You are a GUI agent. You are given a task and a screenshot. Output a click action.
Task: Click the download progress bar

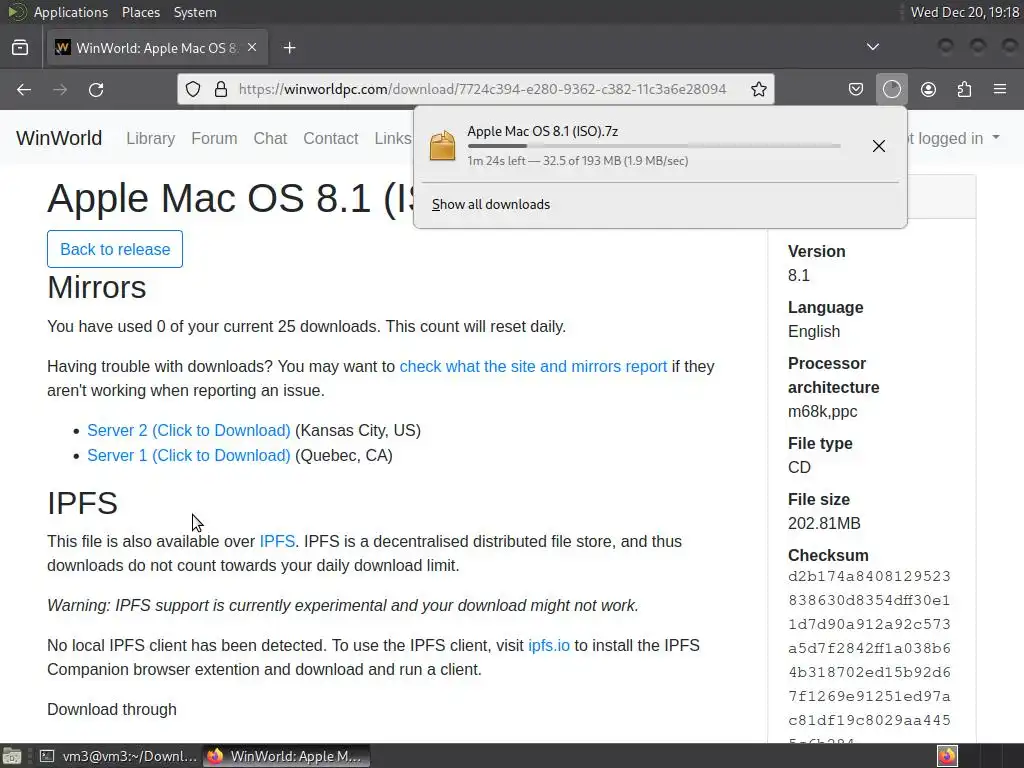pyautogui.click(x=654, y=146)
